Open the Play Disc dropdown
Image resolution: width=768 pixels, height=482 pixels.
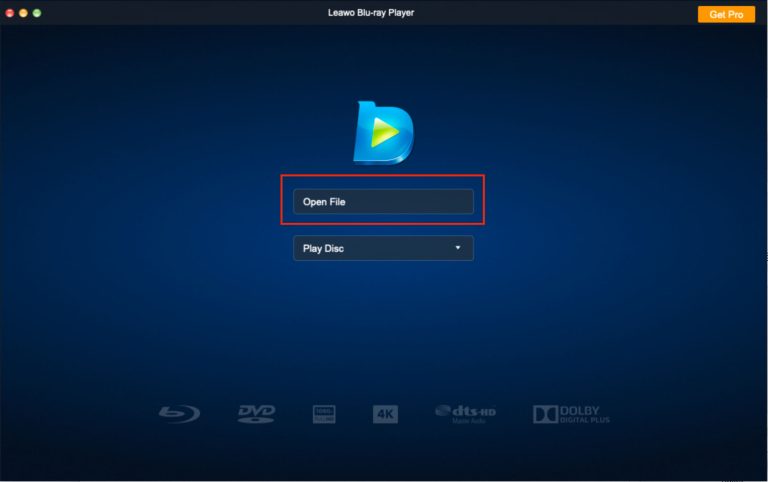point(383,248)
